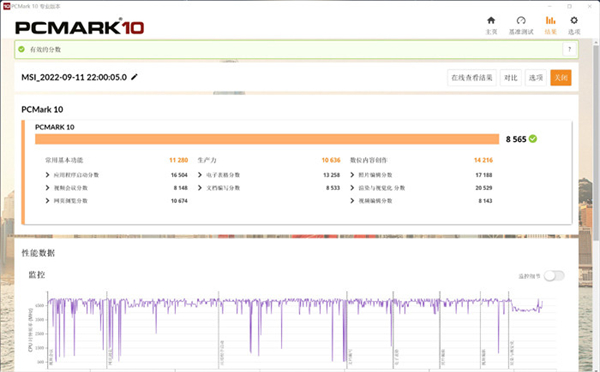Click the green check icon in the banner

(21, 49)
